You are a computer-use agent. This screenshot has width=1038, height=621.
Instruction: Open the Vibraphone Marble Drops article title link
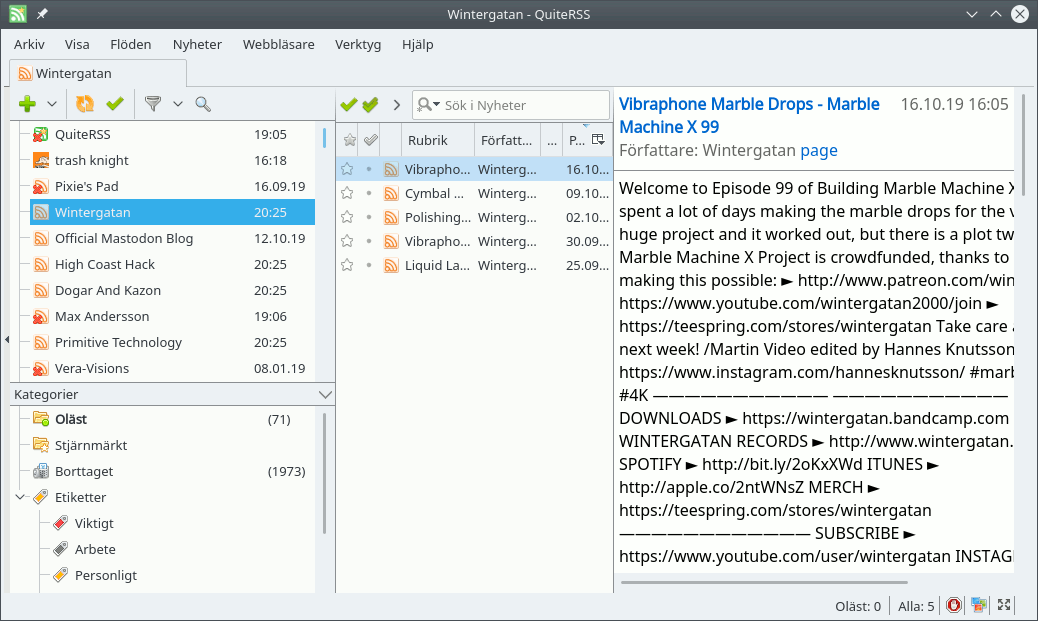click(749, 115)
